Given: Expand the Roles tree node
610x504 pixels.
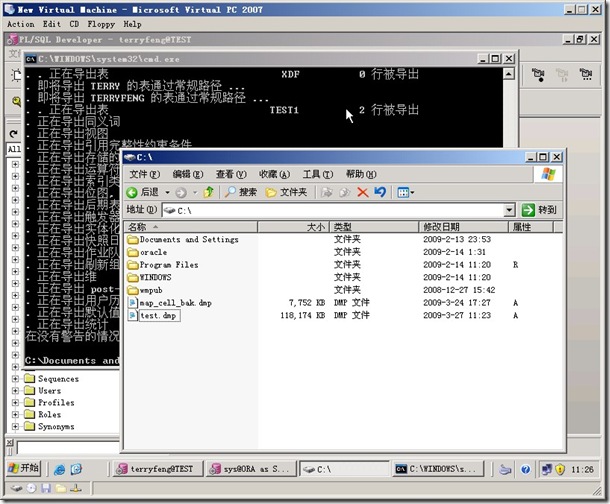Looking at the screenshot, I should [16, 414].
